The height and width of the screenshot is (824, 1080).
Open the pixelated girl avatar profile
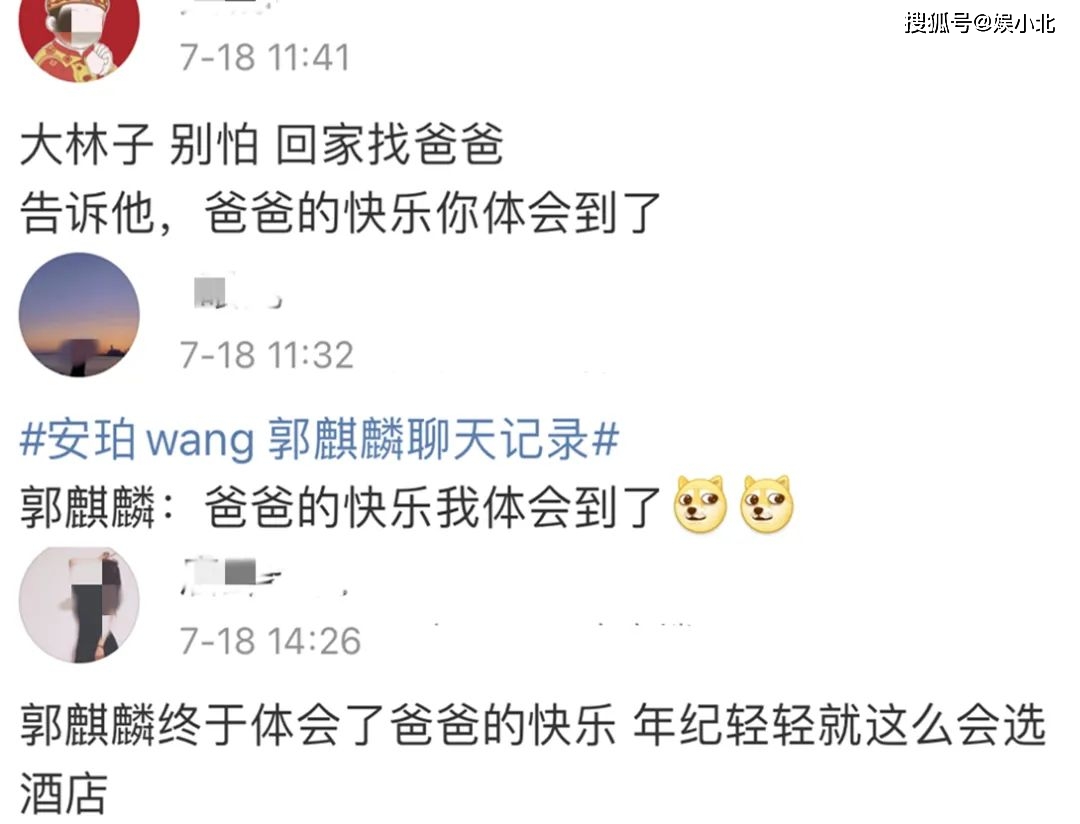tap(79, 605)
